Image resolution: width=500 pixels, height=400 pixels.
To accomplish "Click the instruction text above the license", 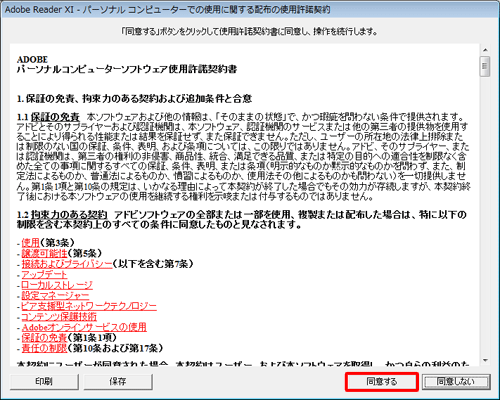I will point(249,32).
